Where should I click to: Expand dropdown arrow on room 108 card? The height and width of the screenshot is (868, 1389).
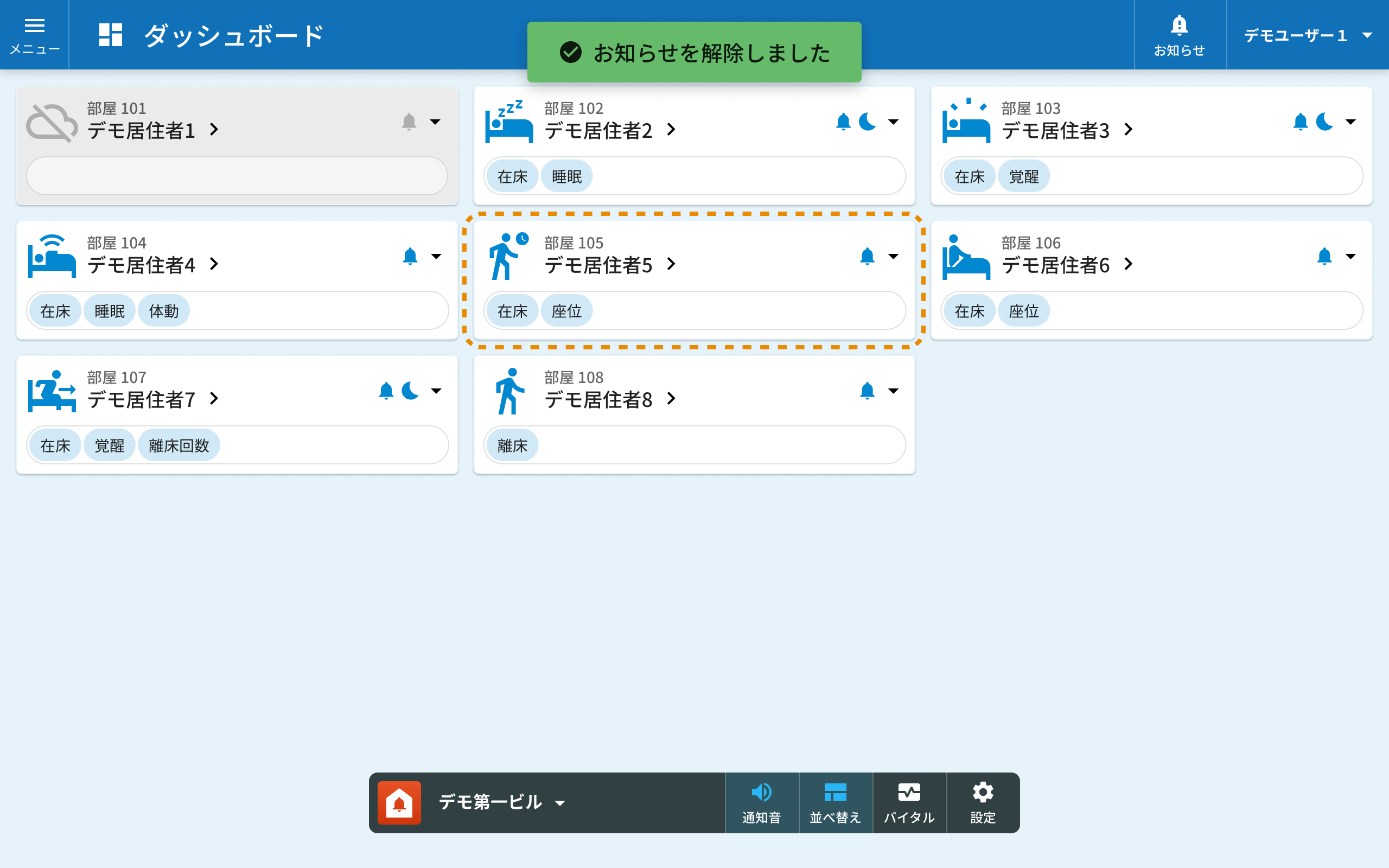893,391
